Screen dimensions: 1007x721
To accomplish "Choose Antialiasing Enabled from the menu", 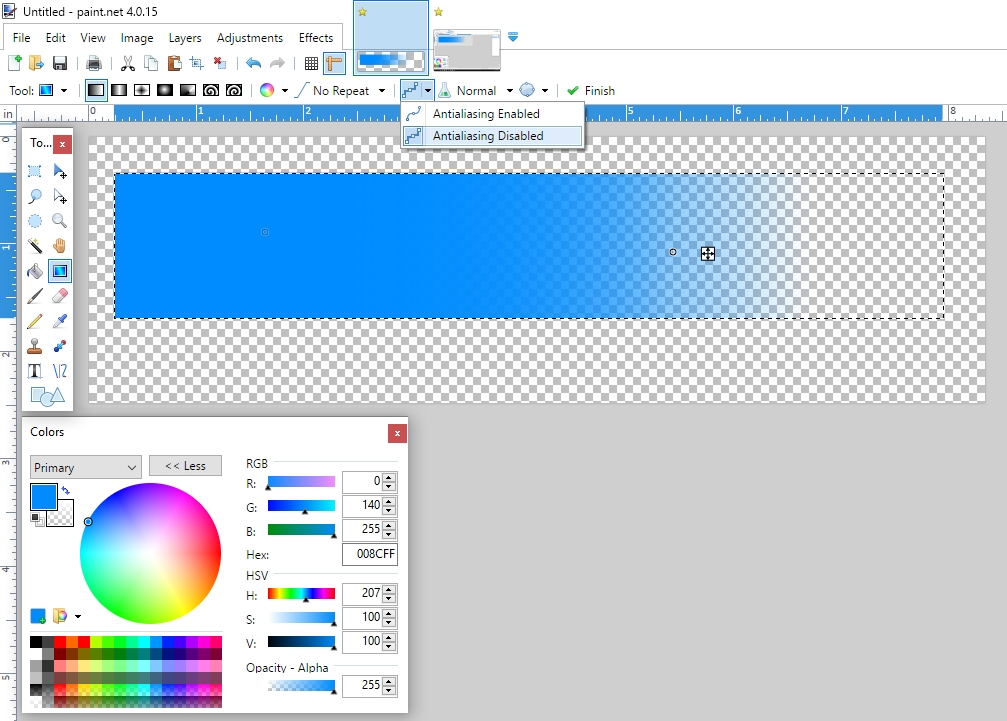I will pyautogui.click(x=486, y=114).
